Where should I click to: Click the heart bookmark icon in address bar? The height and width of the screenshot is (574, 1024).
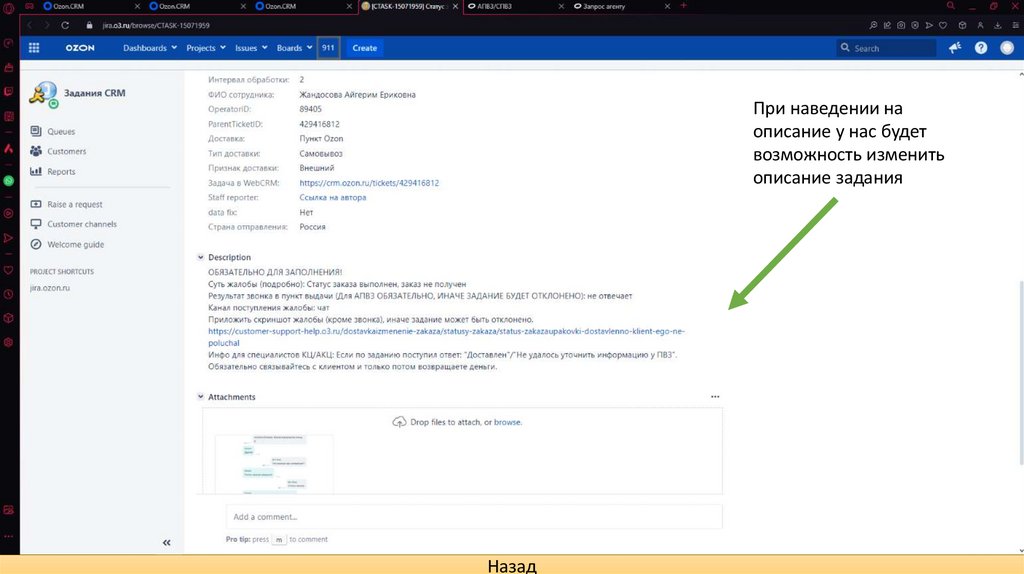point(943,25)
